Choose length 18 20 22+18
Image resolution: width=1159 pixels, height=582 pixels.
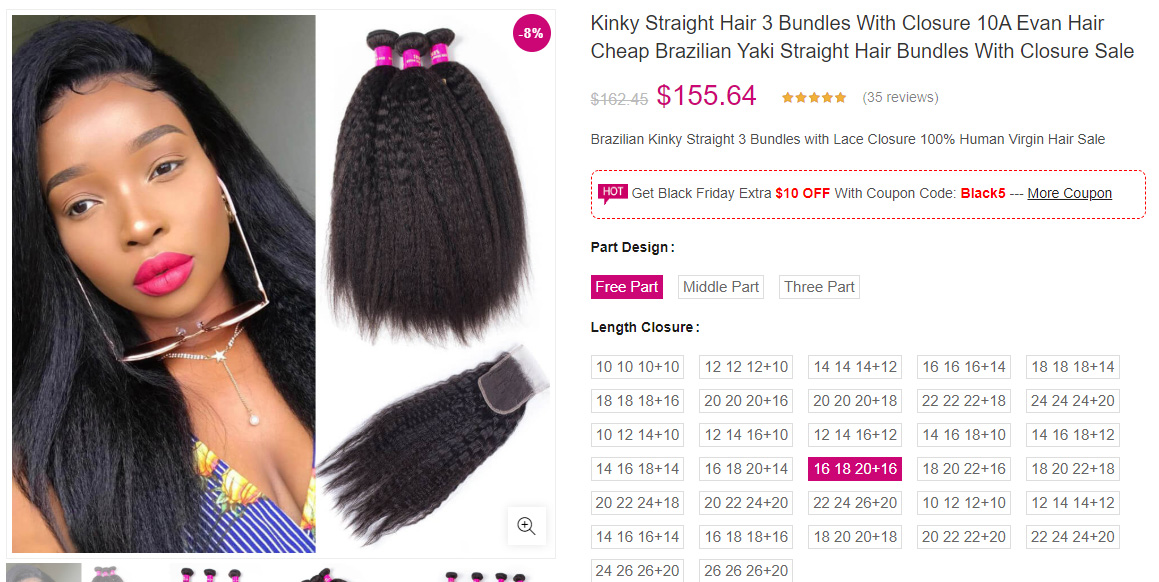(x=1073, y=469)
